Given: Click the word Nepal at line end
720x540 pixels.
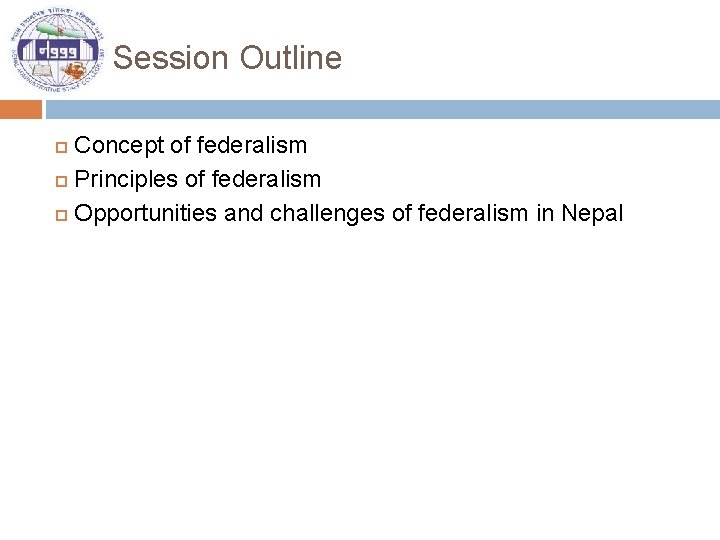Looking at the screenshot, I should coord(591,213).
